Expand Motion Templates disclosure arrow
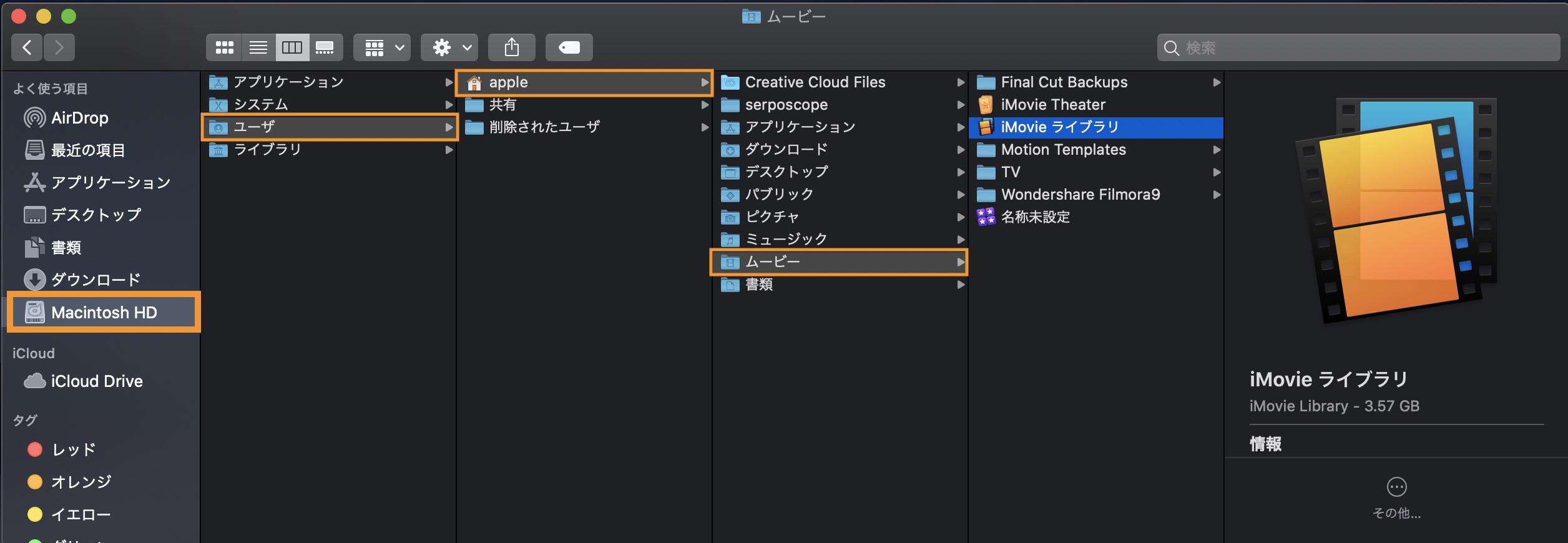1568x543 pixels. coord(1217,150)
